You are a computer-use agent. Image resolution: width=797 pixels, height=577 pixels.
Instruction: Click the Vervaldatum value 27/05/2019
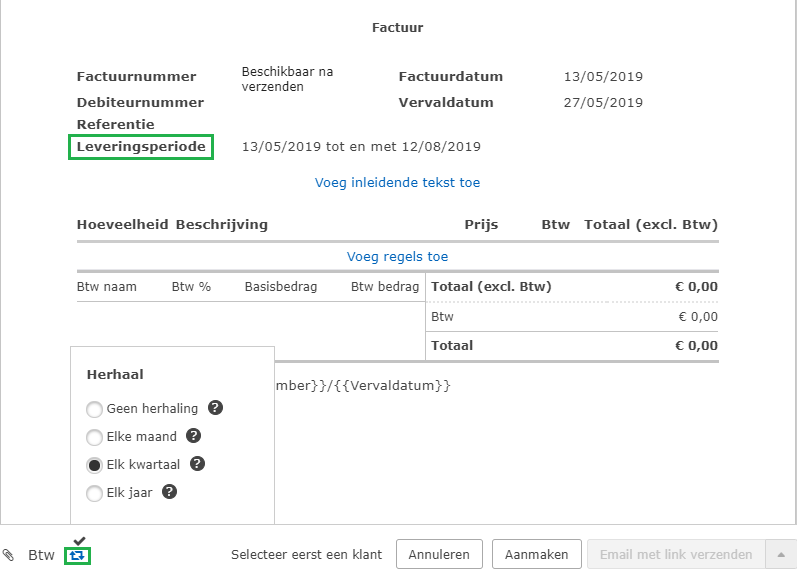(x=603, y=102)
